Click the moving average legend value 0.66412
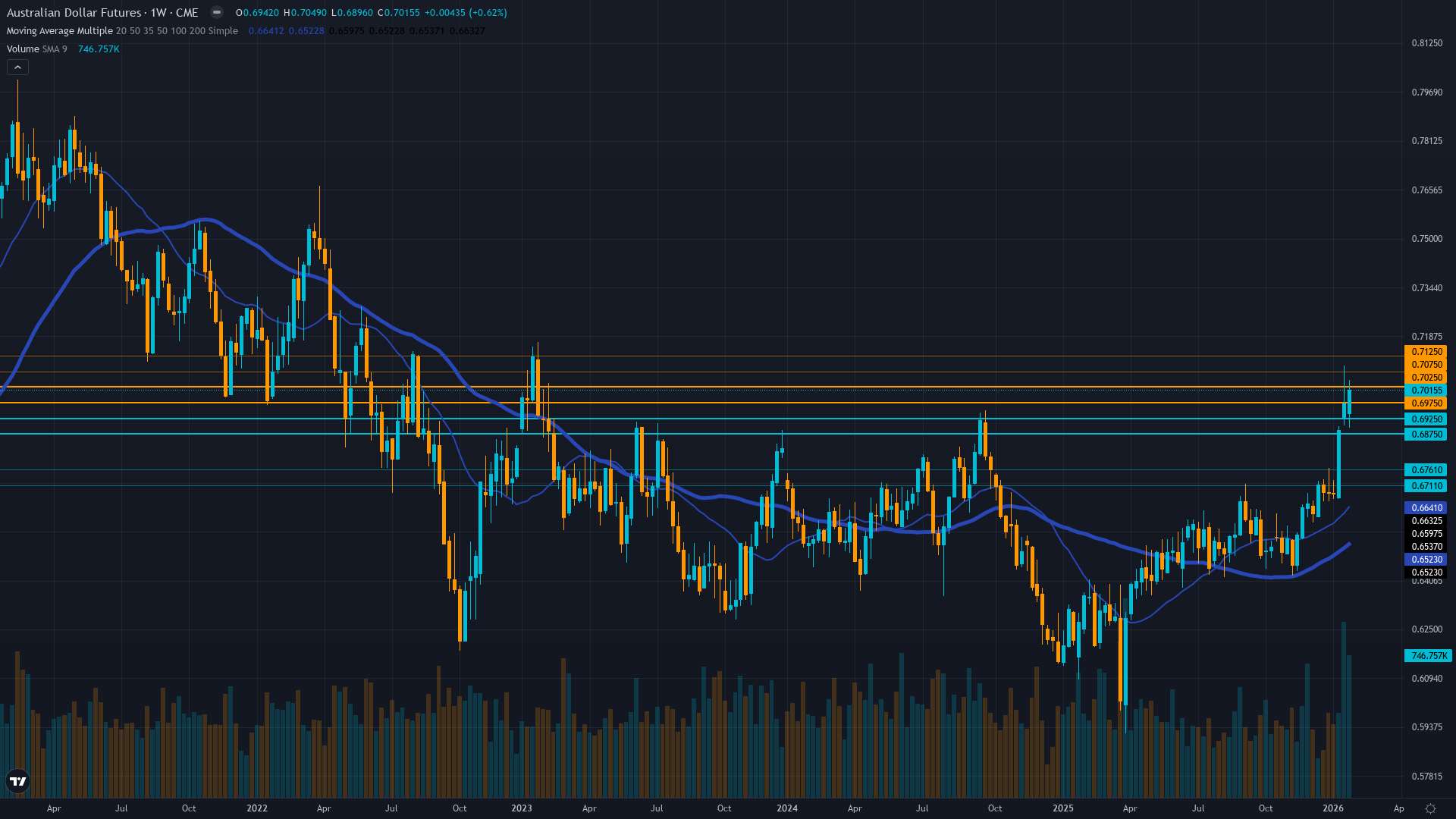This screenshot has width=1456, height=819. click(266, 31)
